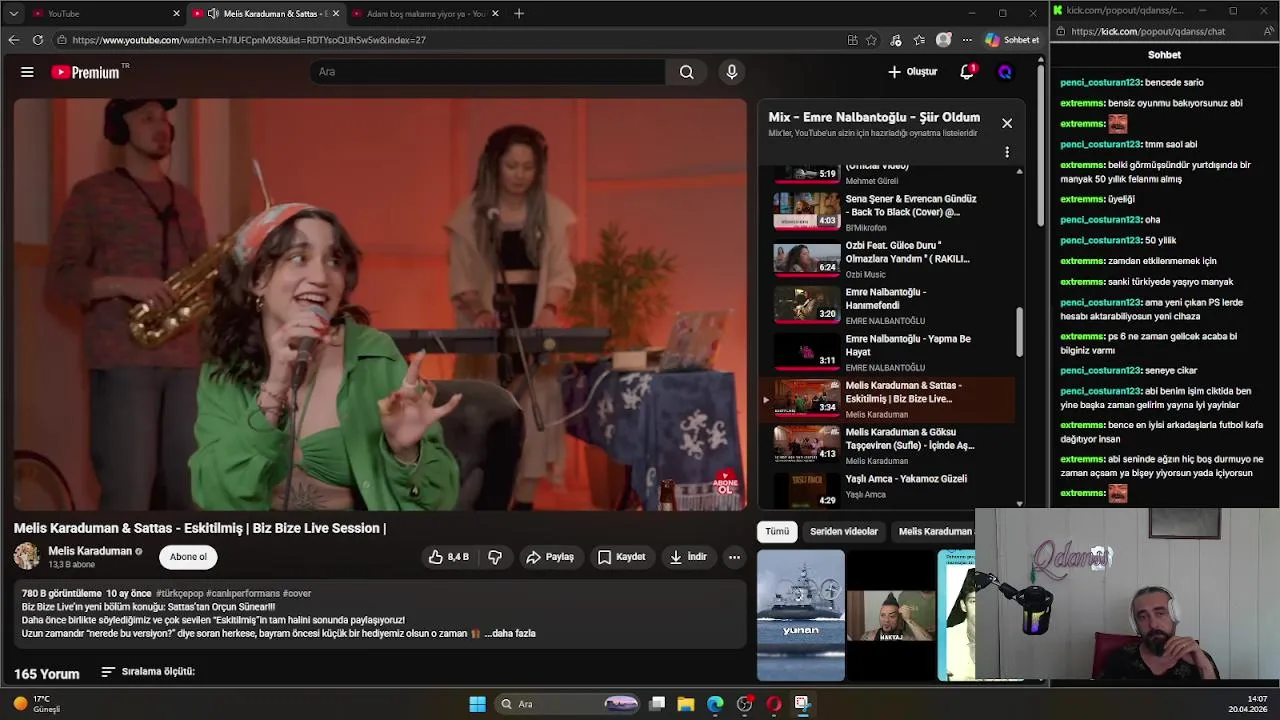1280x720 pixels.
Task: Play Sena Şener Back To Black playlist item
Action: 888,212
